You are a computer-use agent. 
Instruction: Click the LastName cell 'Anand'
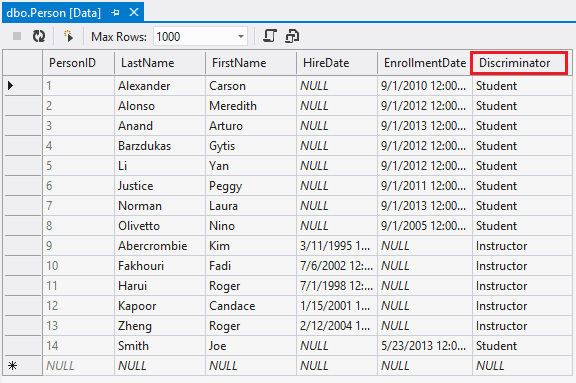[x=160, y=126]
